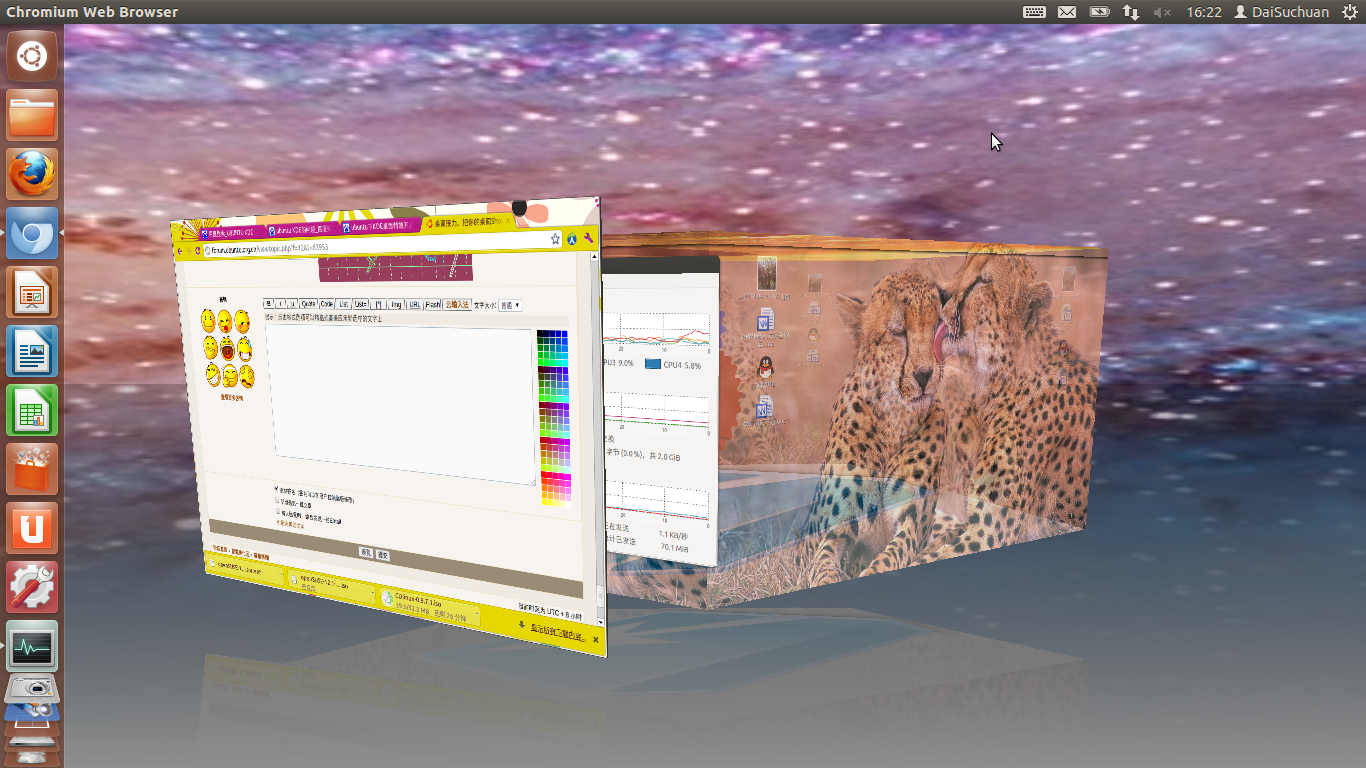The width and height of the screenshot is (1366, 768).
Task: Open LibreOffice Impress from the launcher
Action: coord(32,292)
